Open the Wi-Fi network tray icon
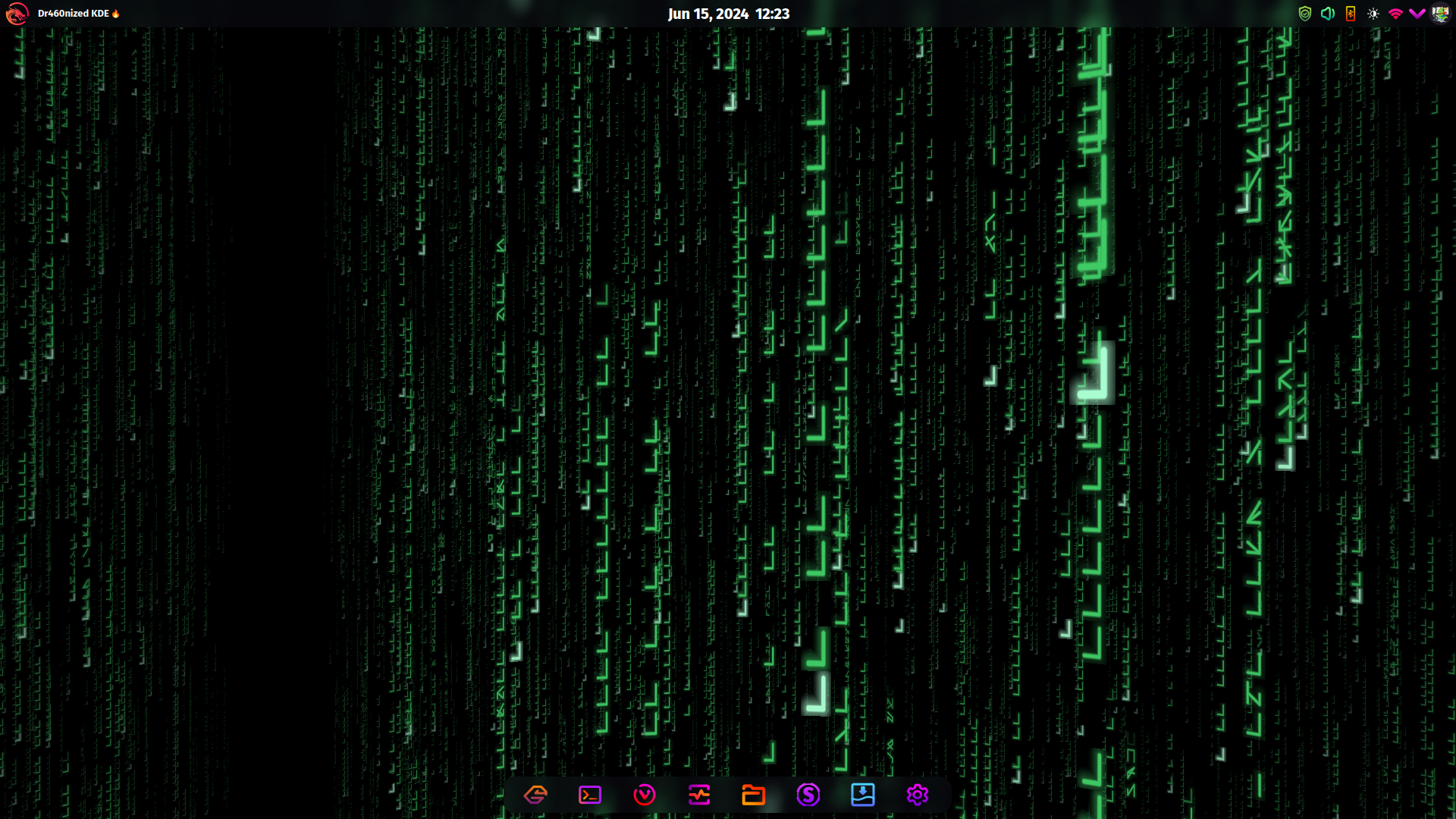 (1395, 14)
